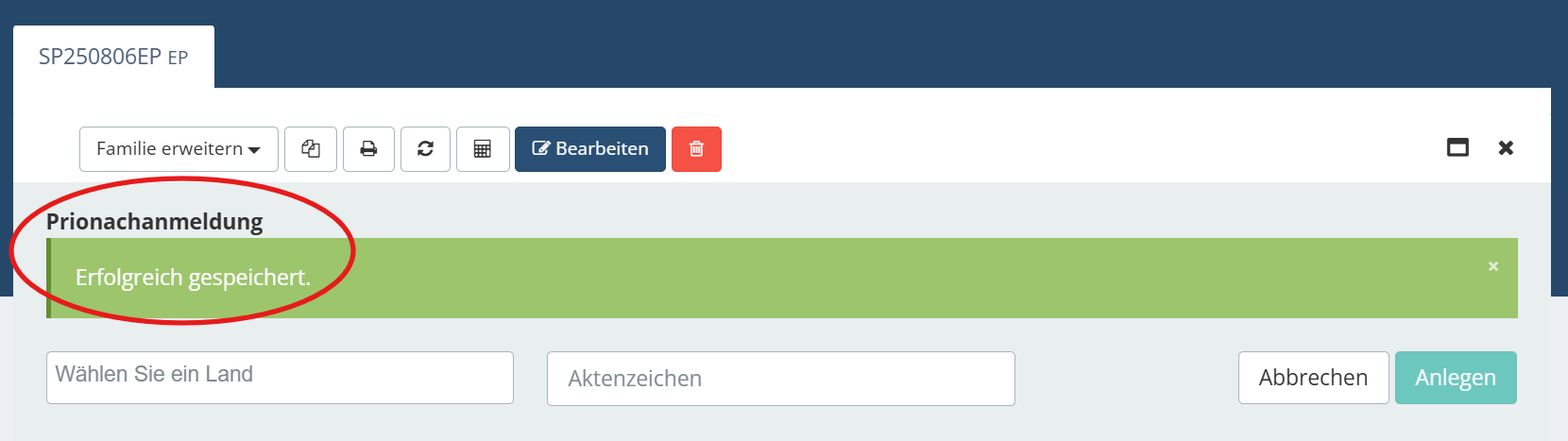Click the Bearbeiten edit button
The image size is (1568, 441).
coord(590,149)
